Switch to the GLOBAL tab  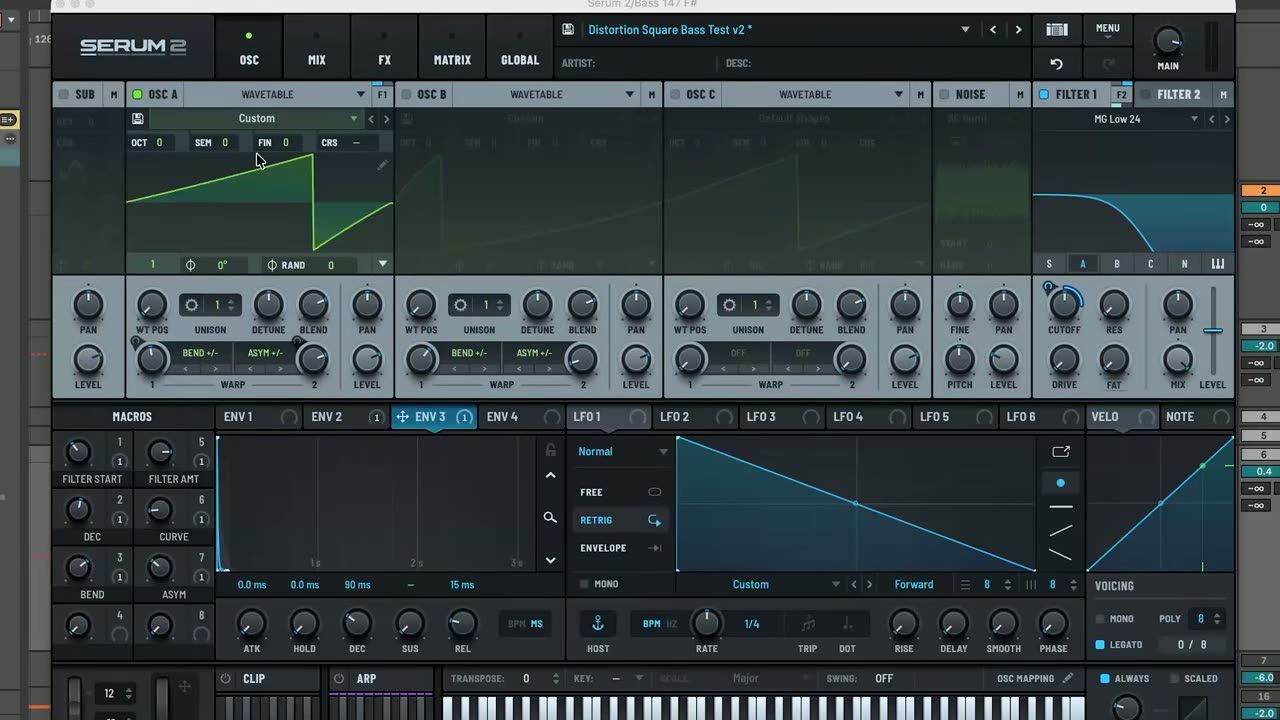click(520, 48)
